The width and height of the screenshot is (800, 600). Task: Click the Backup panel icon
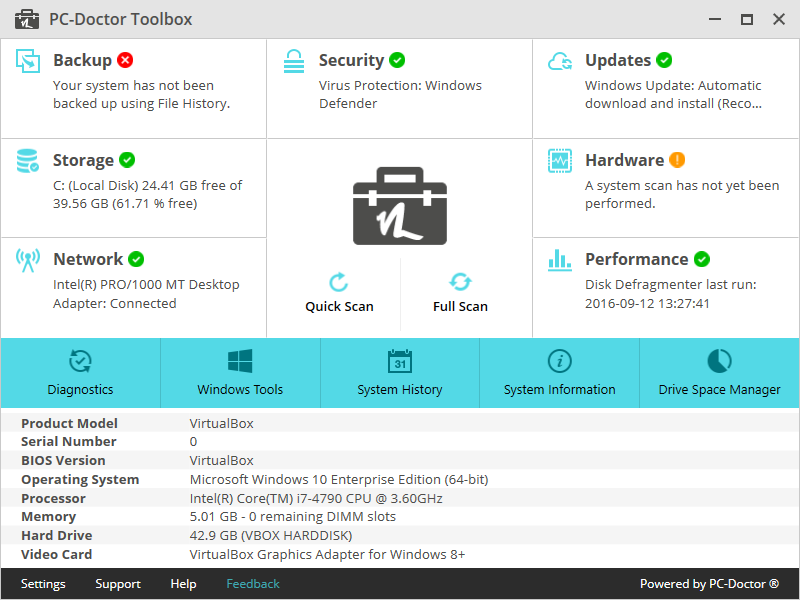[x=28, y=61]
